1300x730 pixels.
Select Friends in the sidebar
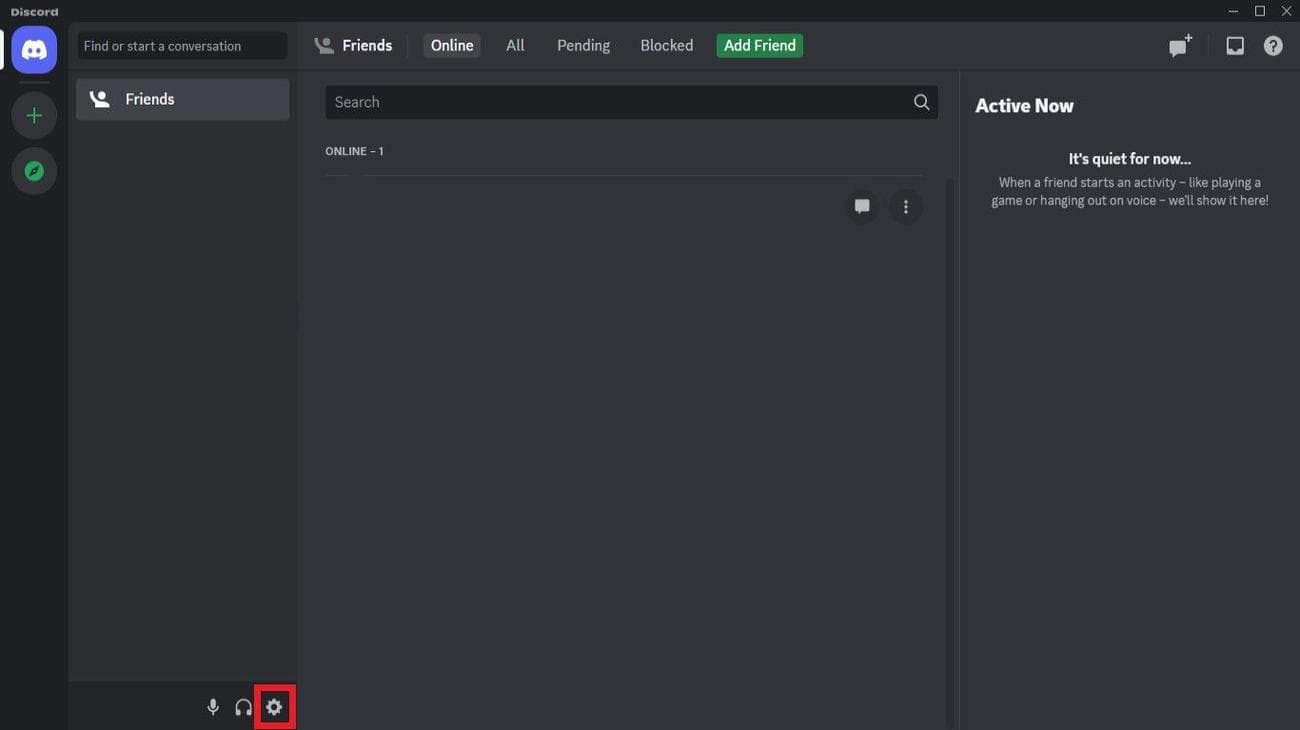183,100
